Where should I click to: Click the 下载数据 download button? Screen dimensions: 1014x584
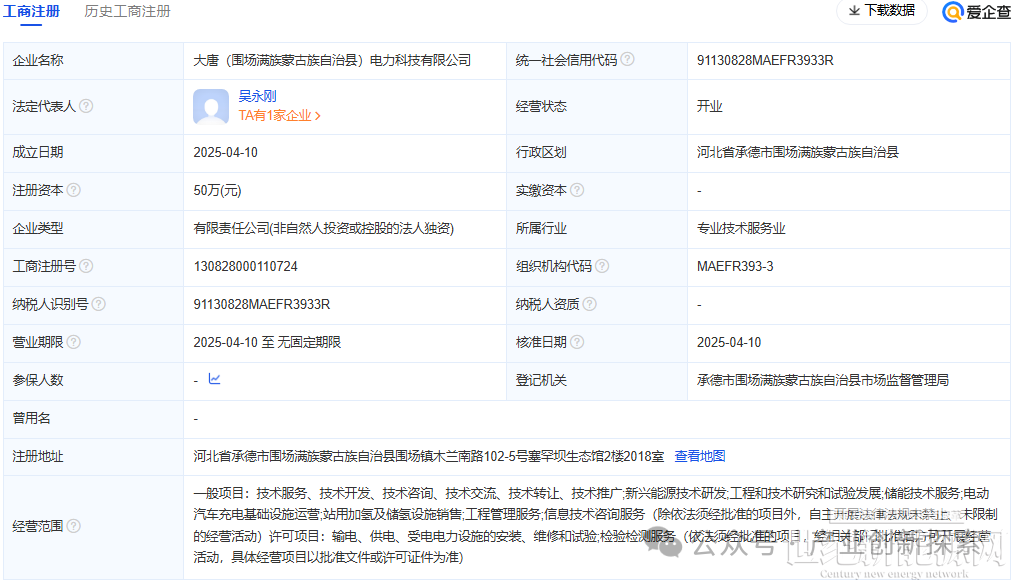tap(881, 13)
